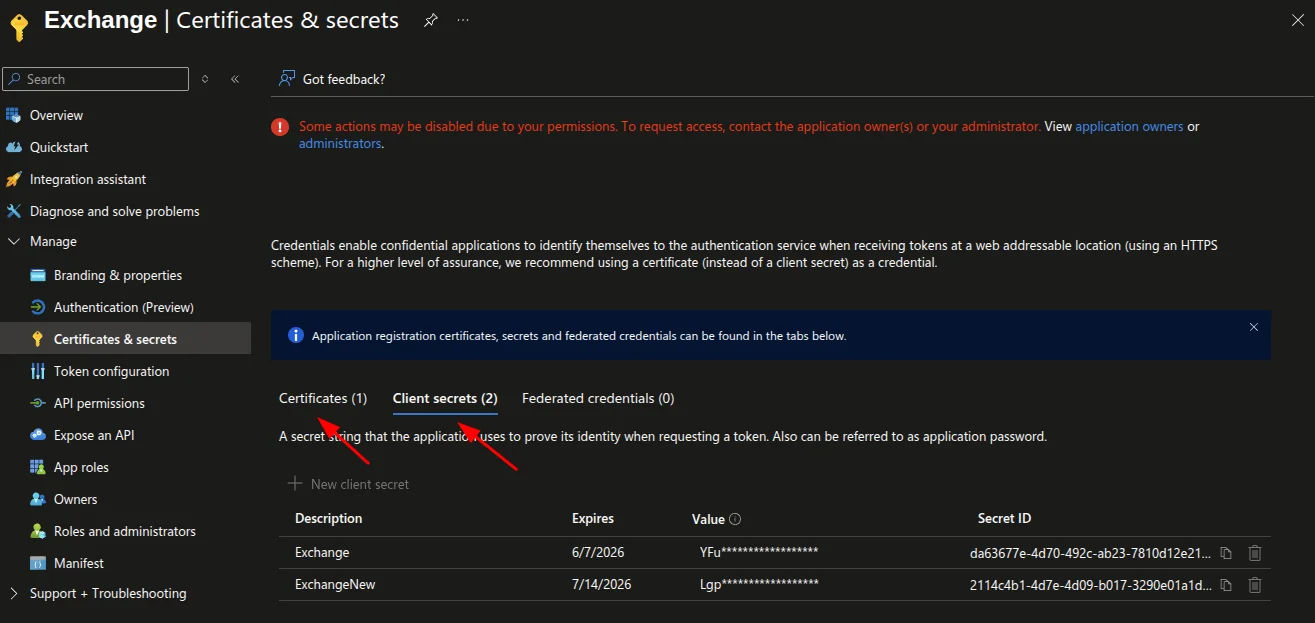The height and width of the screenshot is (623, 1315).
Task: Copy the ExchangeNew secret ID
Action: click(x=1226, y=585)
